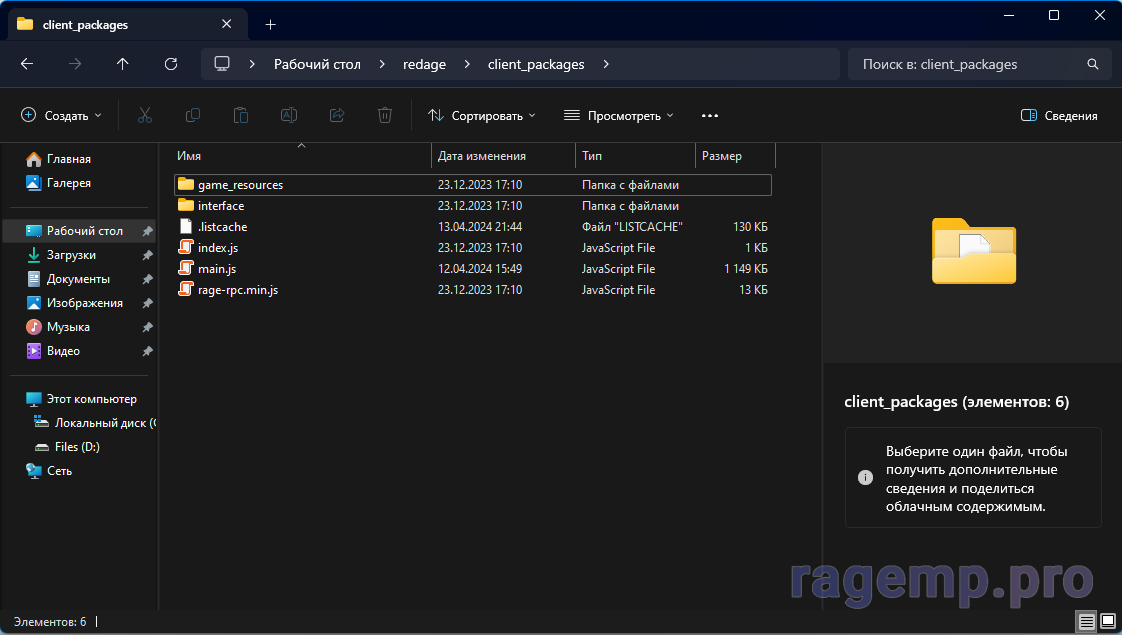Click the Cut scissors icon in toolbar
The height and width of the screenshot is (635, 1122).
[x=145, y=116]
